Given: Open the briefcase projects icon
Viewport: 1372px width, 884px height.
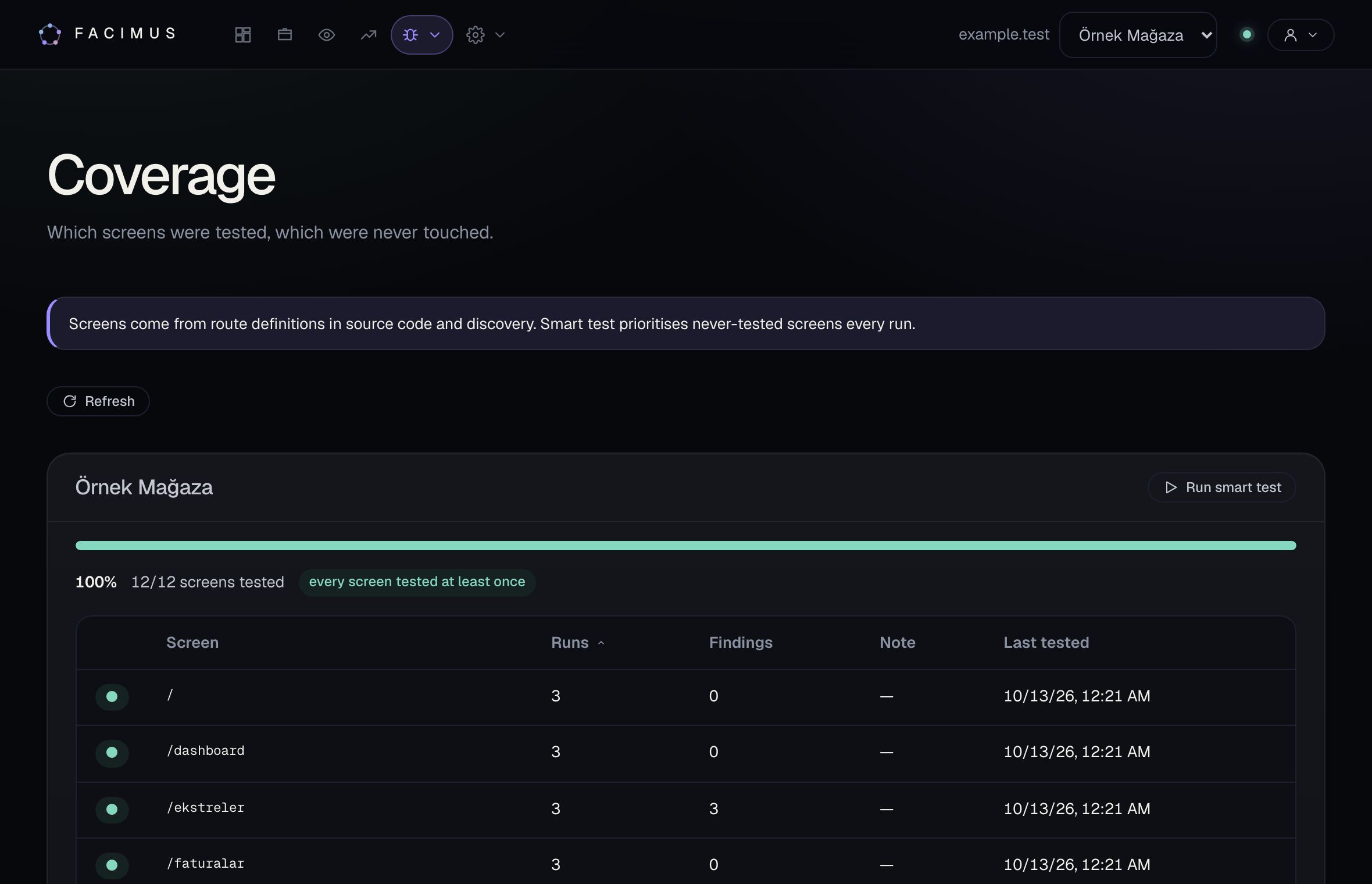Looking at the screenshot, I should coord(285,35).
